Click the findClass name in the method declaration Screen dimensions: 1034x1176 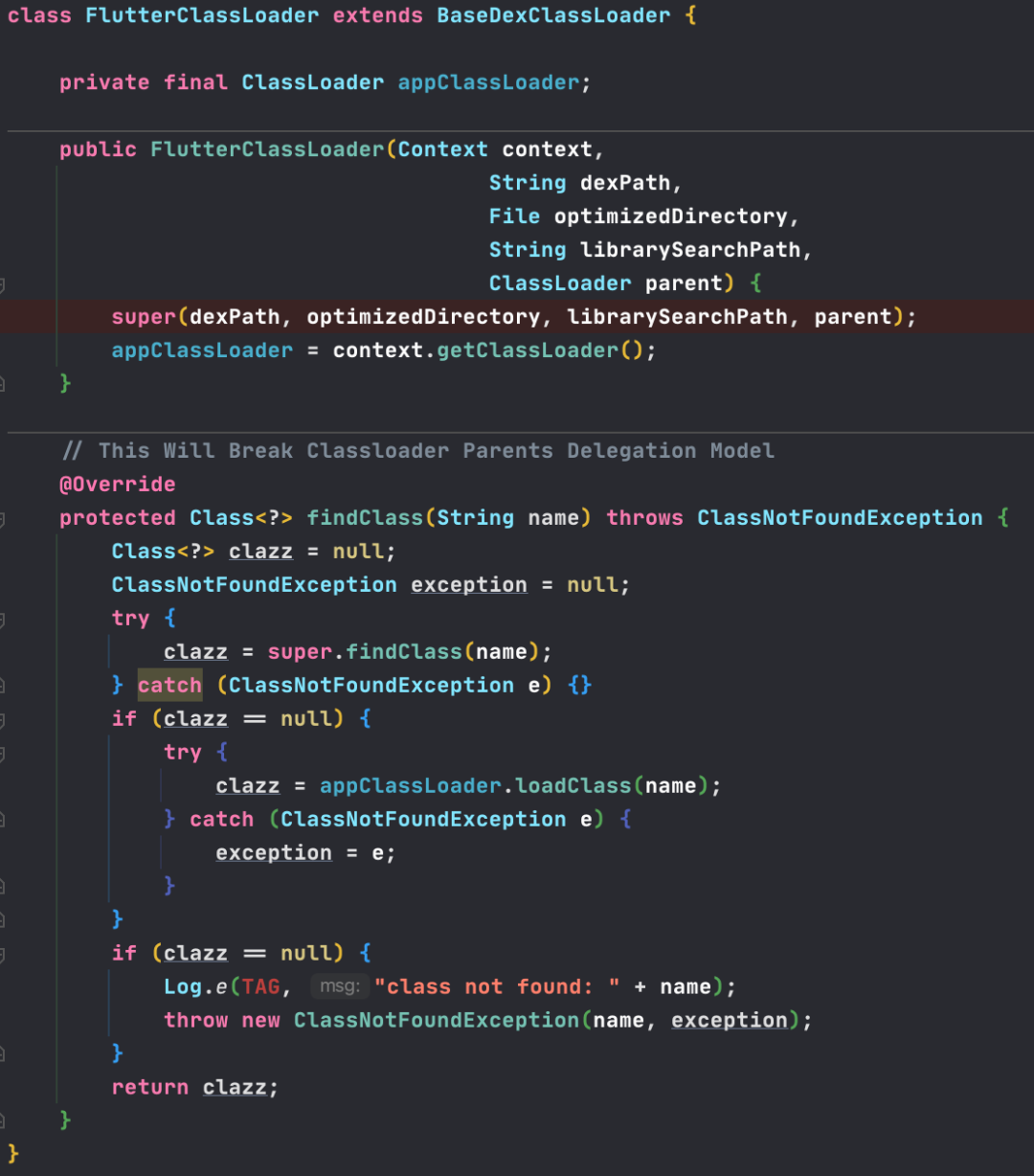[x=365, y=519]
